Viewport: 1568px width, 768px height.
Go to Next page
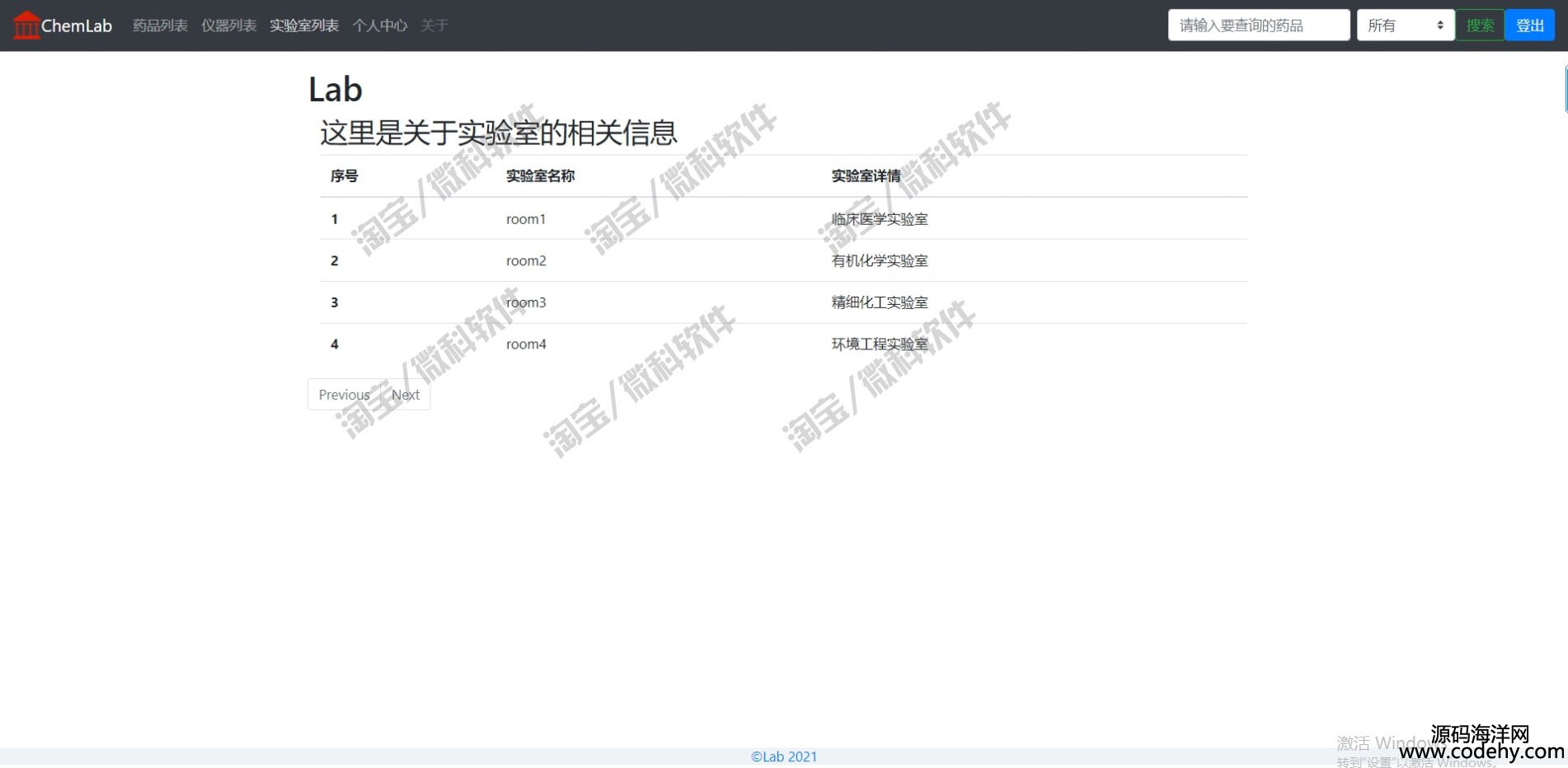click(x=406, y=395)
